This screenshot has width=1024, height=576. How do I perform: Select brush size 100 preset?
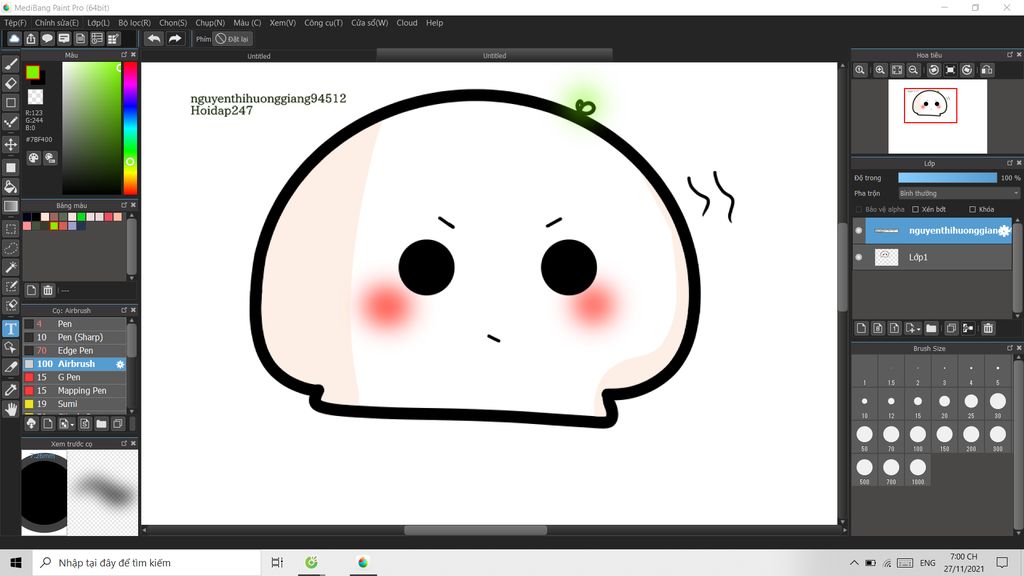918,437
